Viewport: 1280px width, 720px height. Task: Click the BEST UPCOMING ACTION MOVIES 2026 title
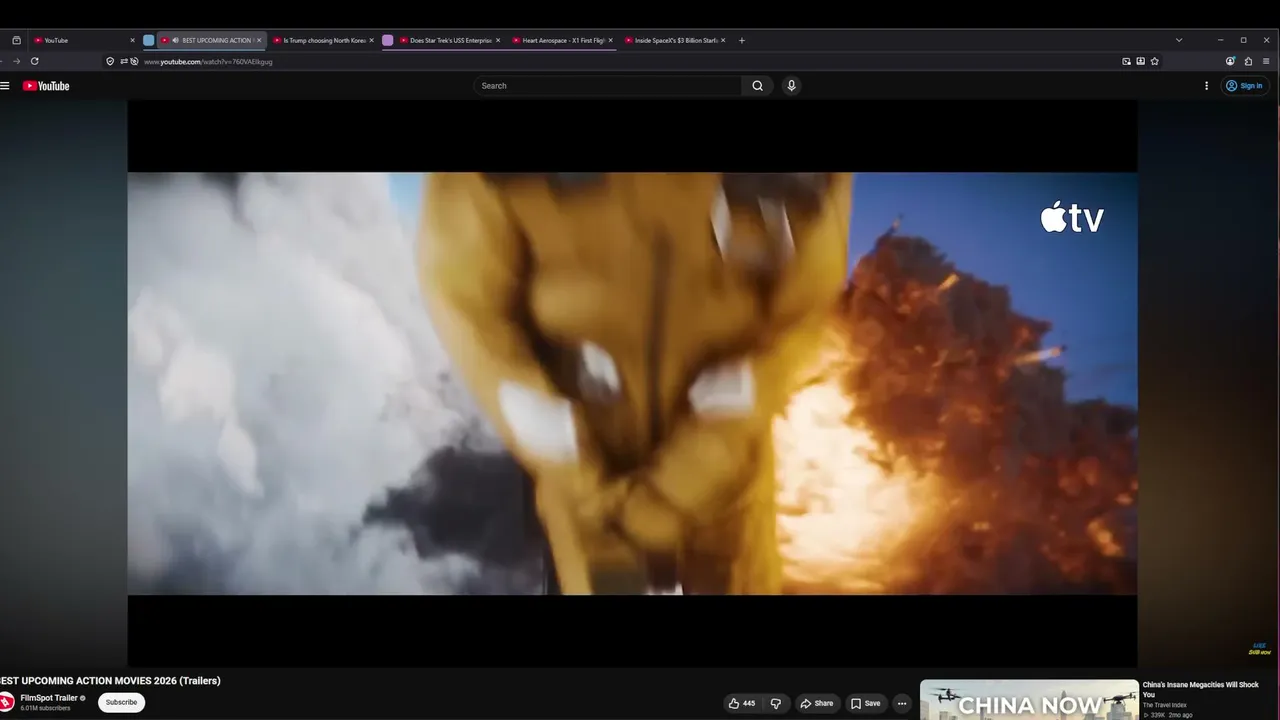pyautogui.click(x=110, y=681)
